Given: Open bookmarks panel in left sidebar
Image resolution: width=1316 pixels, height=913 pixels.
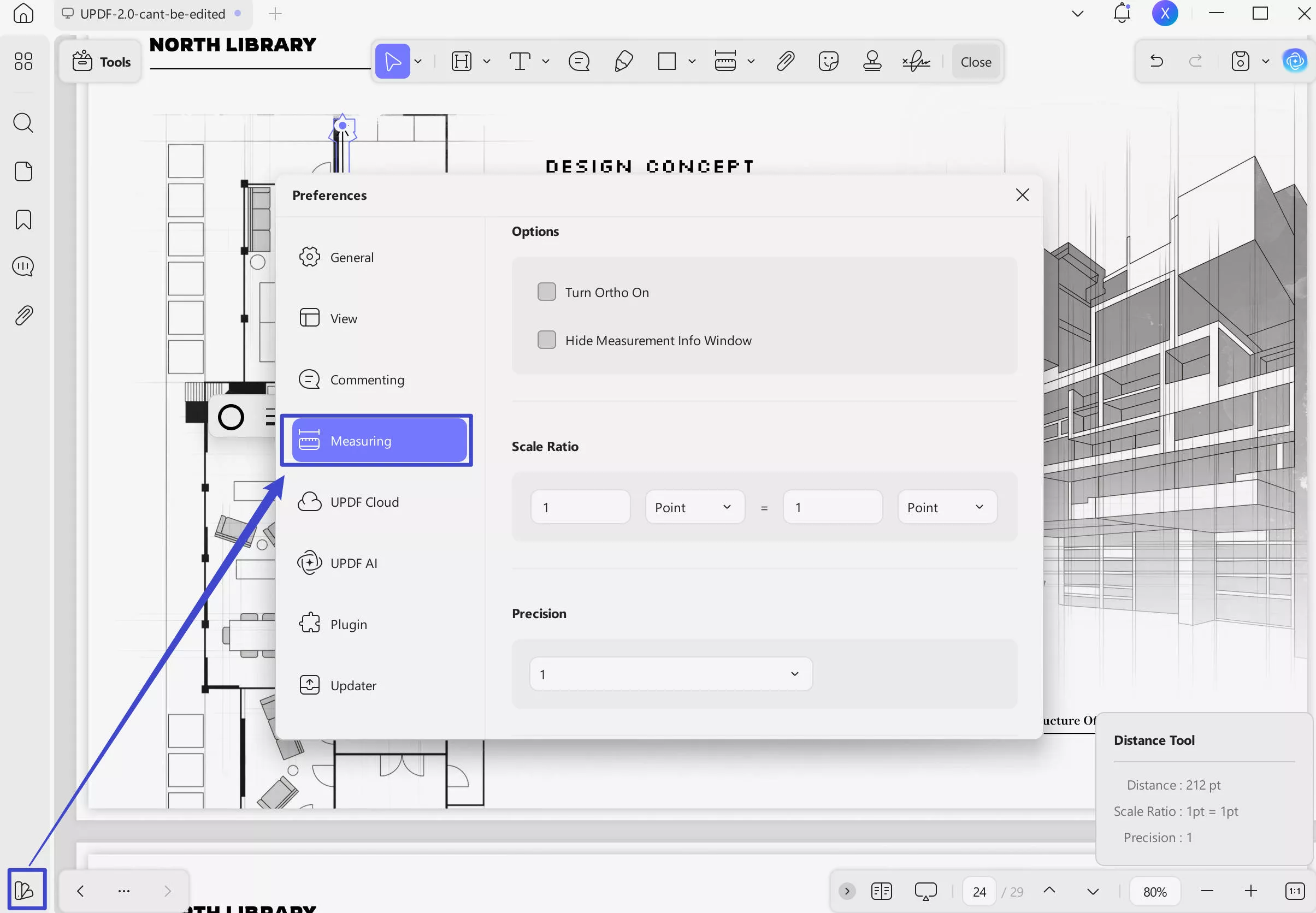Looking at the screenshot, I should point(23,220).
